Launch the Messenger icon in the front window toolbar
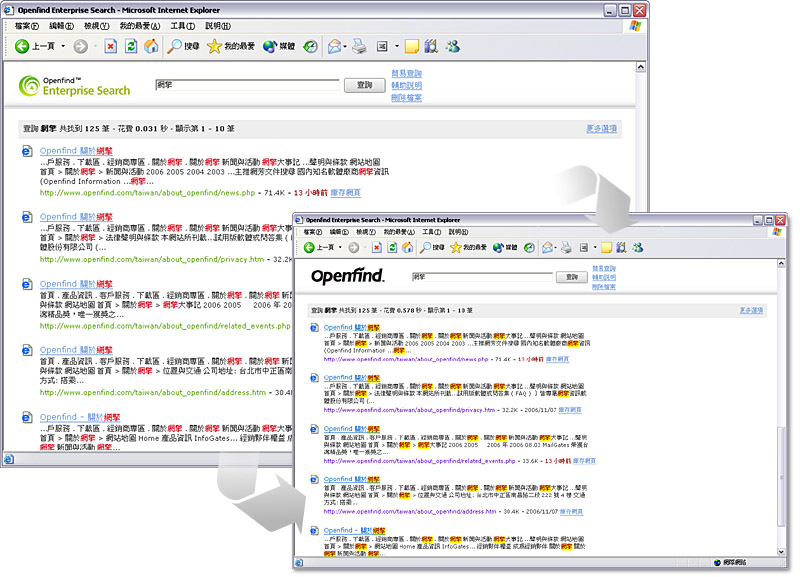The width and height of the screenshot is (800, 577). click(638, 247)
